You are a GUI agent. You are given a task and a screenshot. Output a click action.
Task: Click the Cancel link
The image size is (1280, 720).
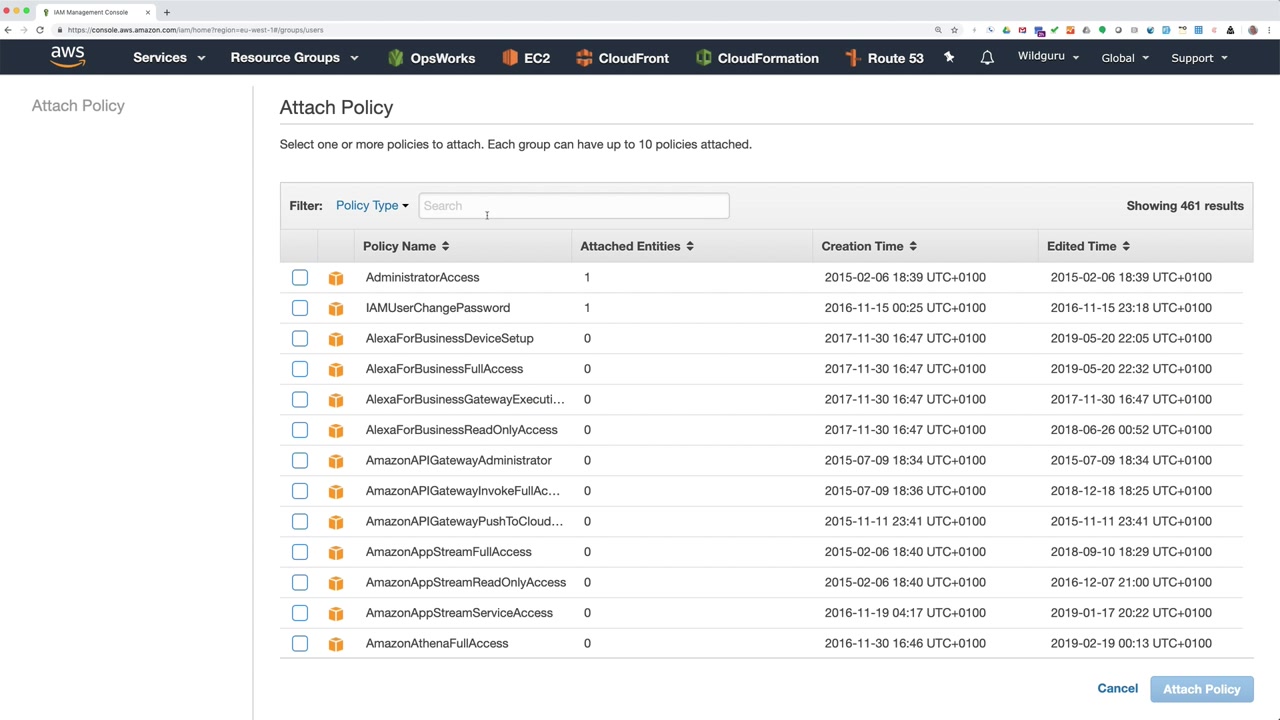coord(1117,689)
